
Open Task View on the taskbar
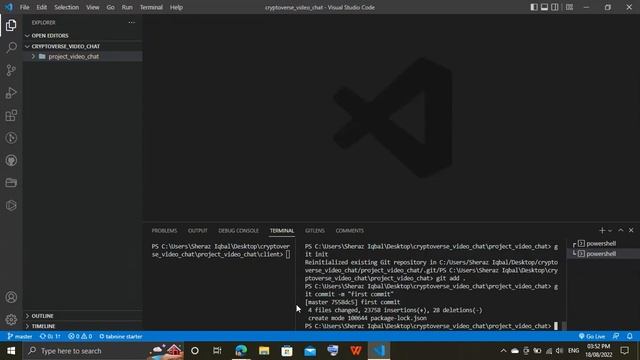click(x=217, y=351)
